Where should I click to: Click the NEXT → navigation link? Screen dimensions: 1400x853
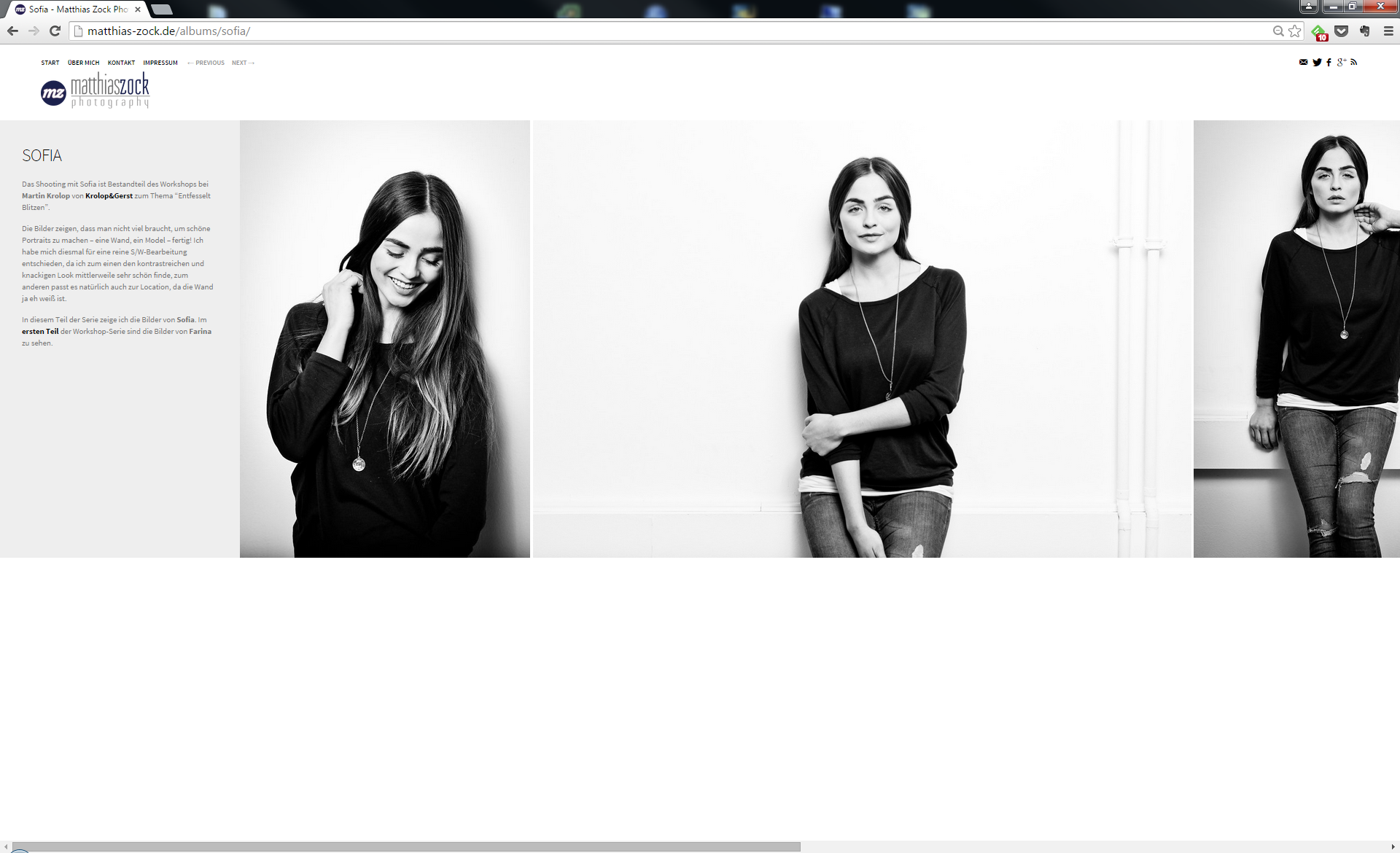click(x=243, y=62)
